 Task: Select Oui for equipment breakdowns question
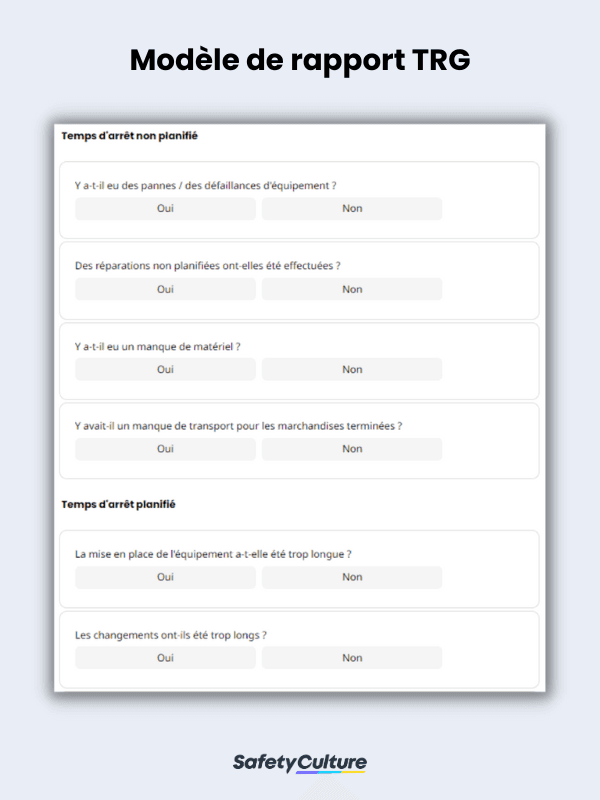pyautogui.click(x=165, y=209)
